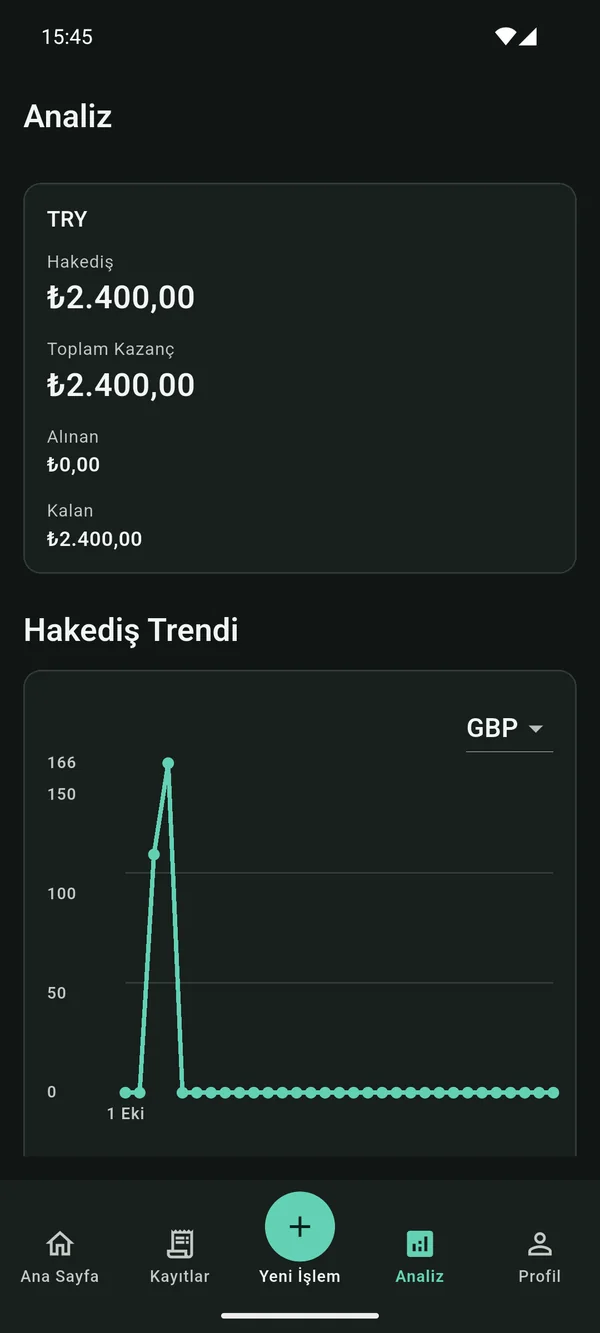Select the second-highest chart data point
Screen dimensions: 600x1333
click(154, 854)
